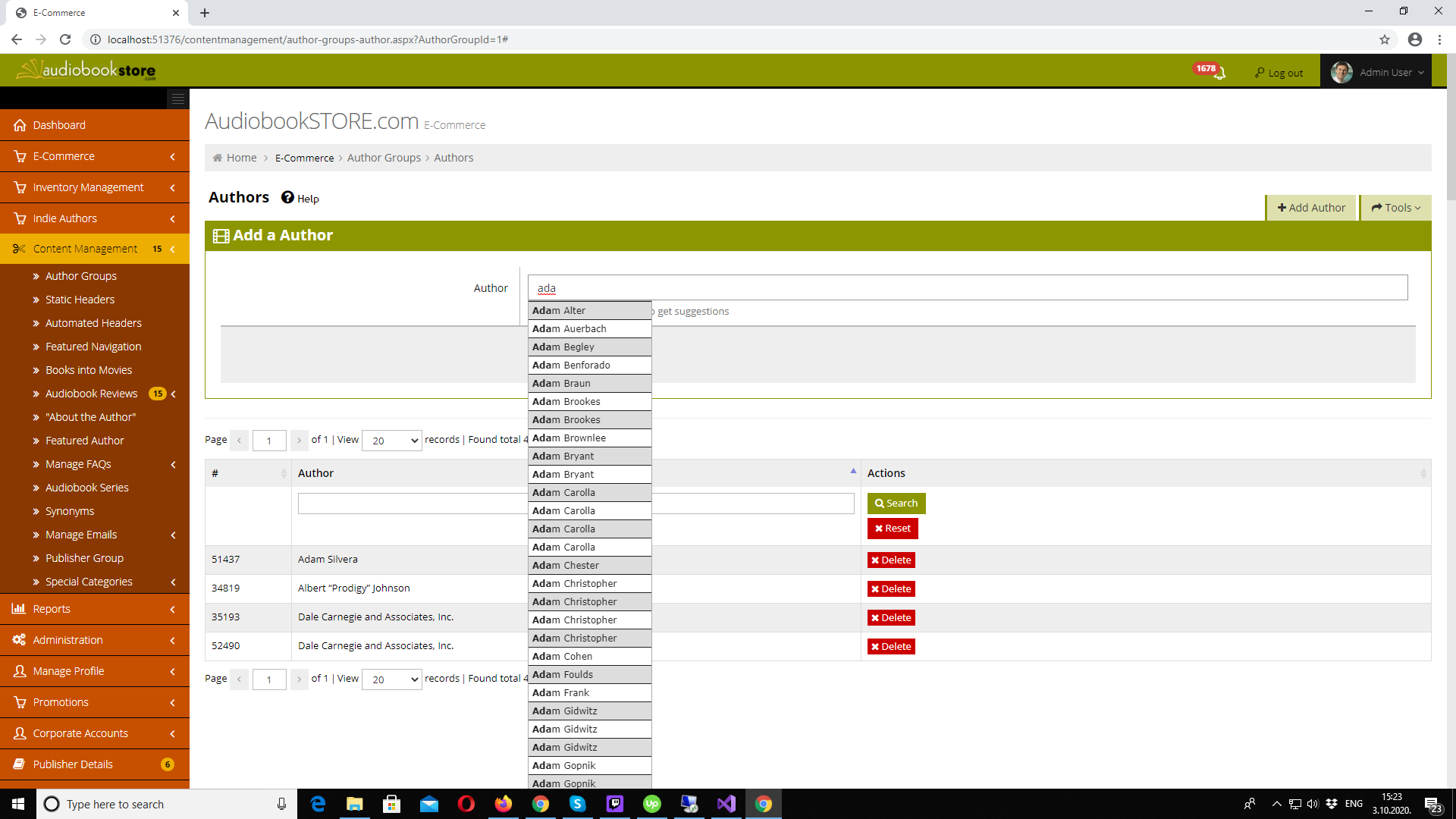Expand the Administration sidebar menu
1456x819 pixels.
pyautogui.click(x=95, y=640)
